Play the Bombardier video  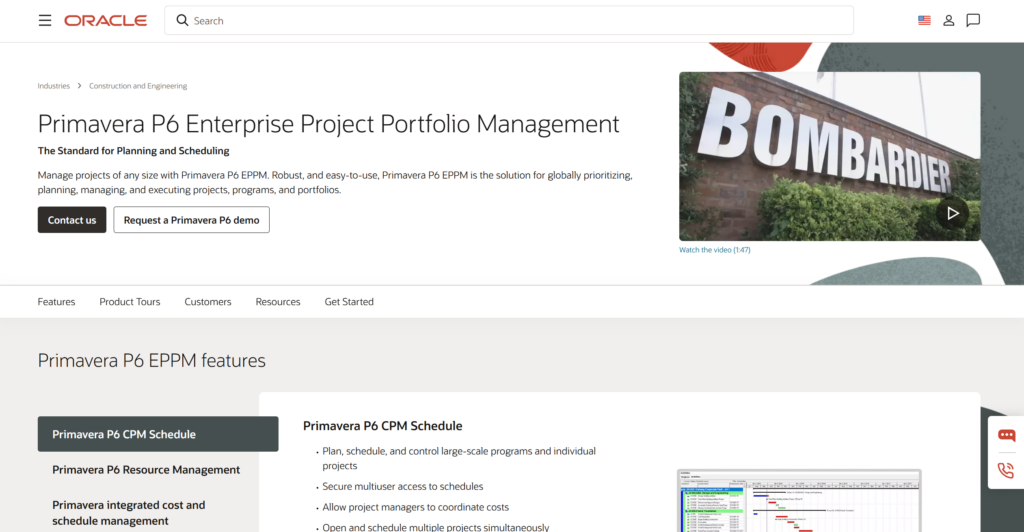point(952,212)
